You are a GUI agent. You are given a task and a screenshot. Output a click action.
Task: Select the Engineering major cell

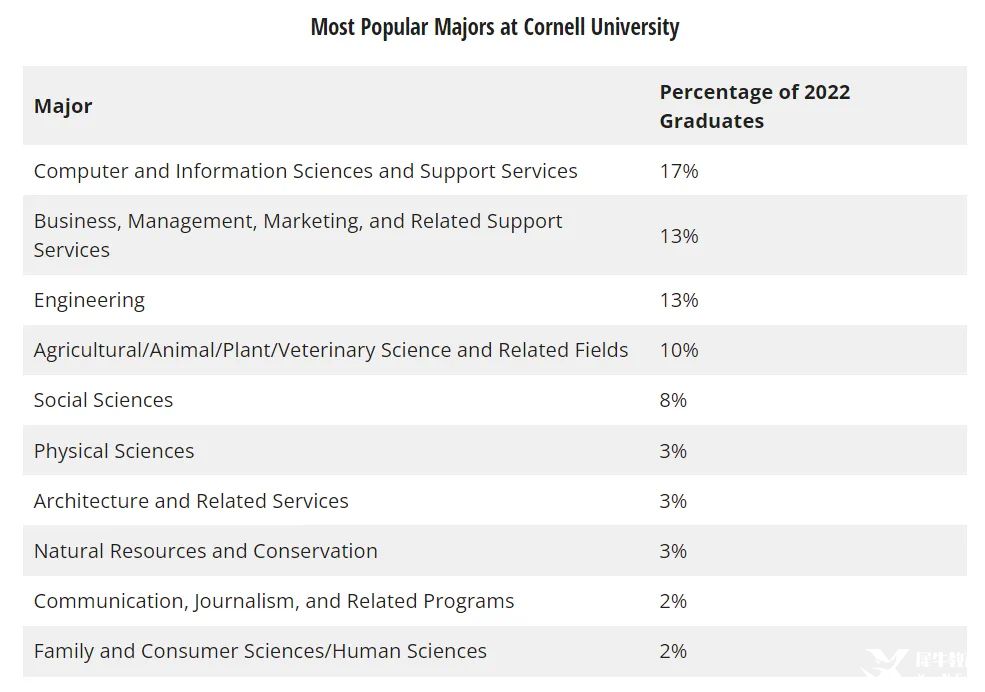(89, 300)
